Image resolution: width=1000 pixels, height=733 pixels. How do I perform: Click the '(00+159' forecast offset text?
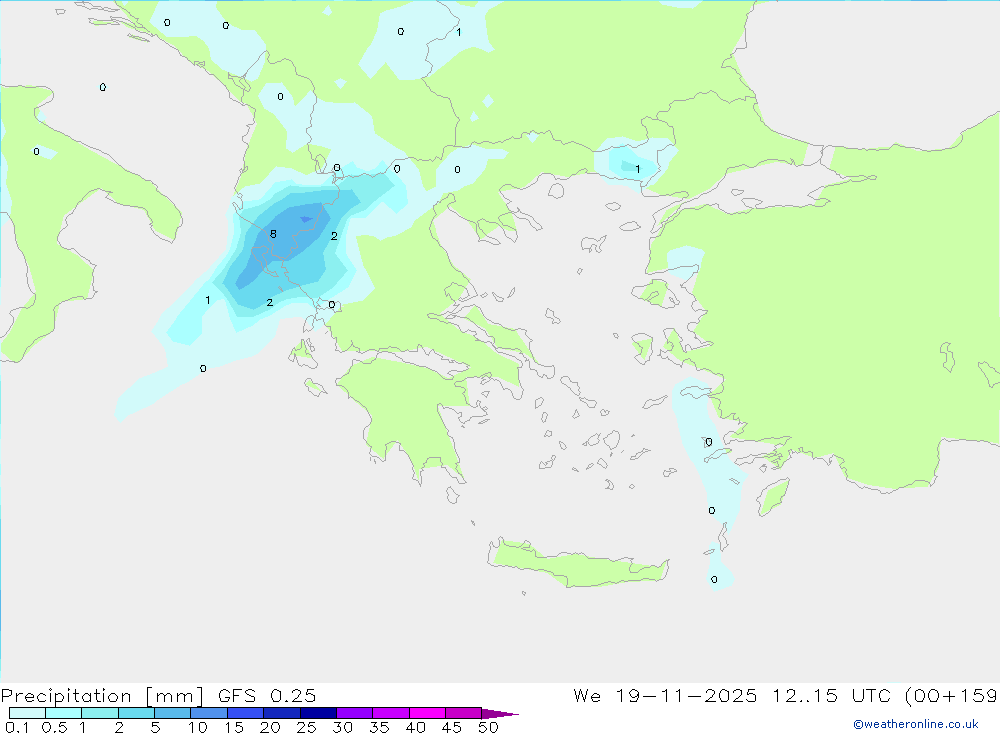coord(951,696)
